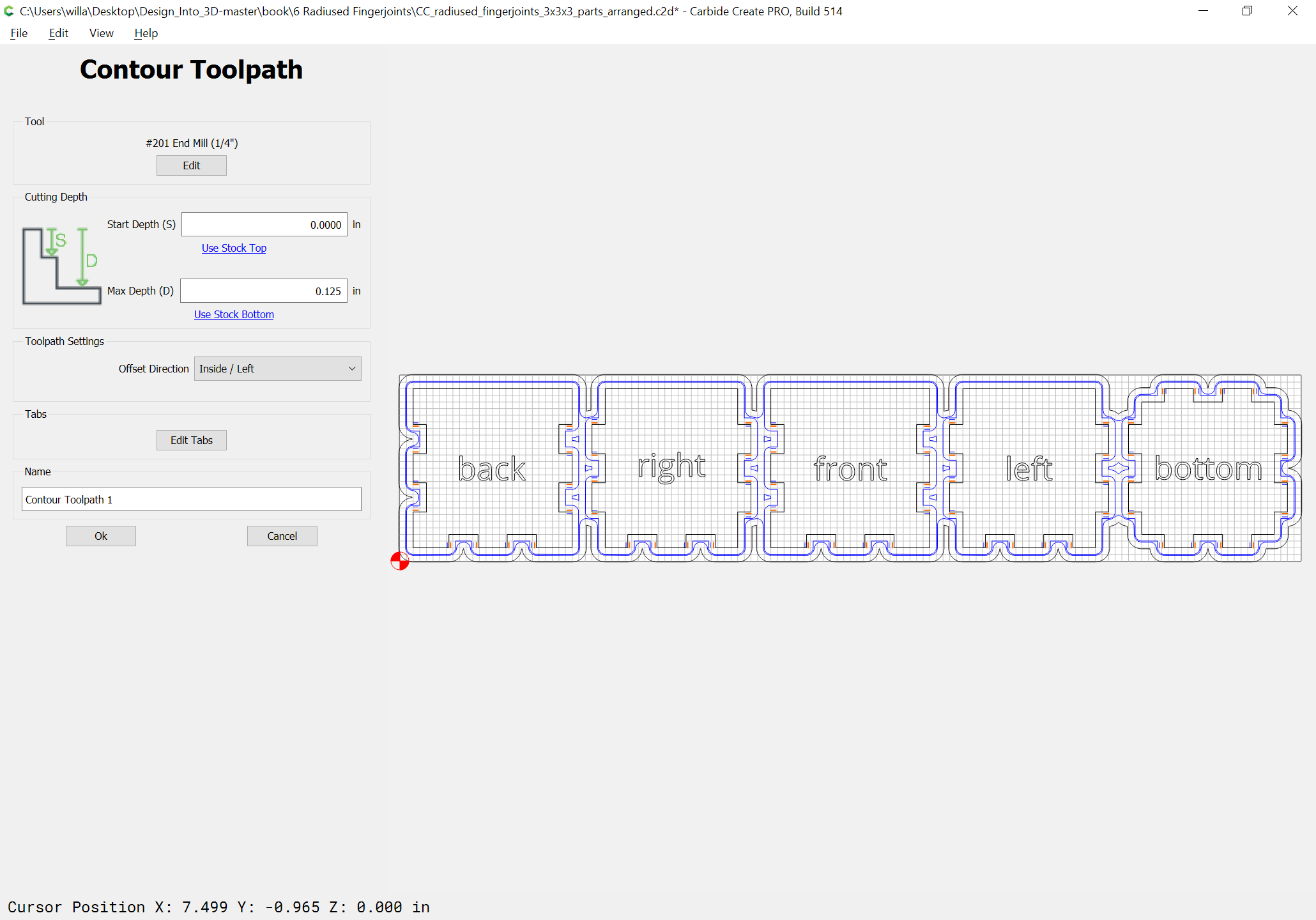The width and height of the screenshot is (1316, 920).
Task: Select the 'left' part label on canvas
Action: click(x=1029, y=469)
